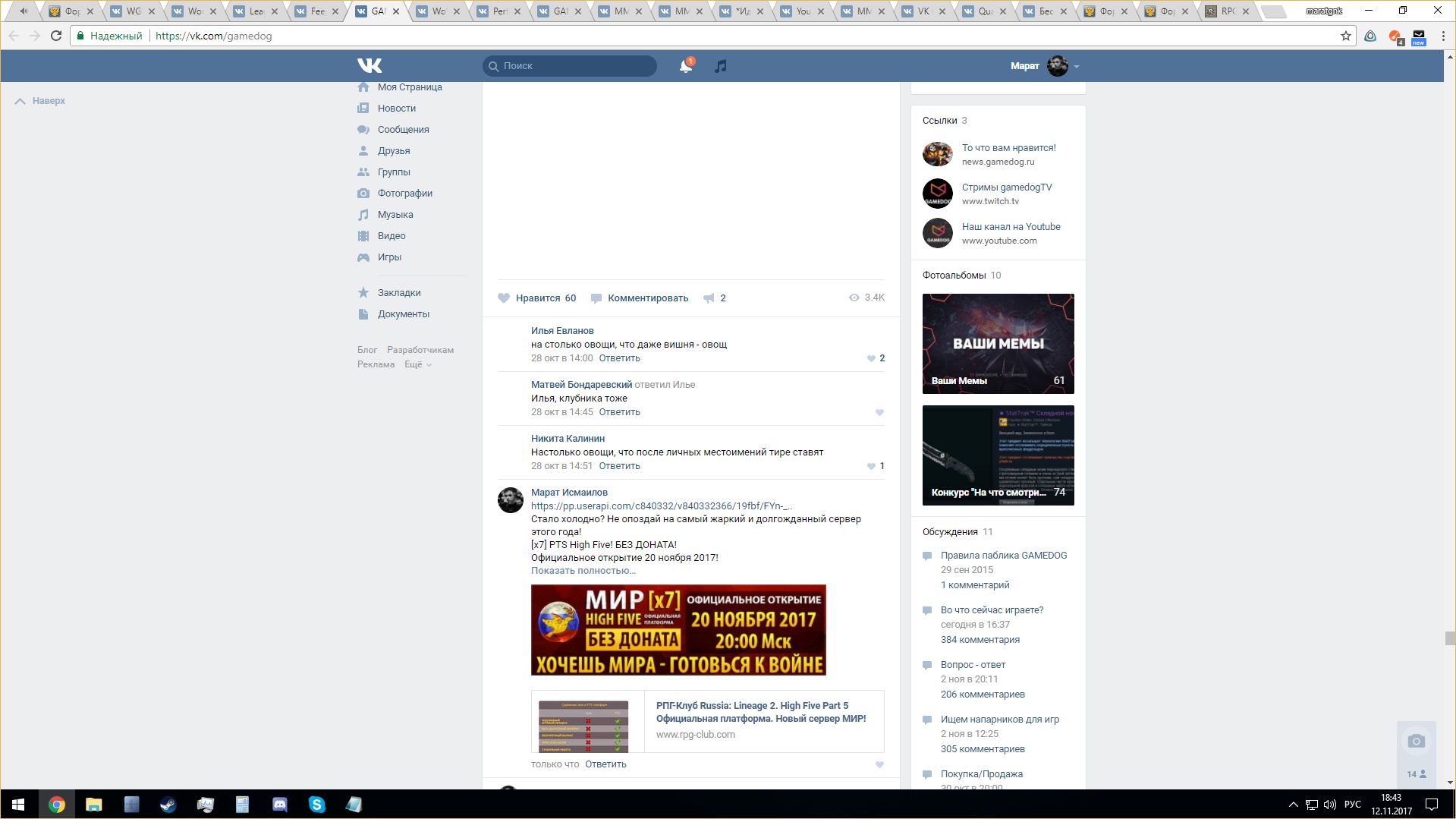The width and height of the screenshot is (1456, 819).
Task: Go to Сообщения in left menu
Action: pos(403,130)
